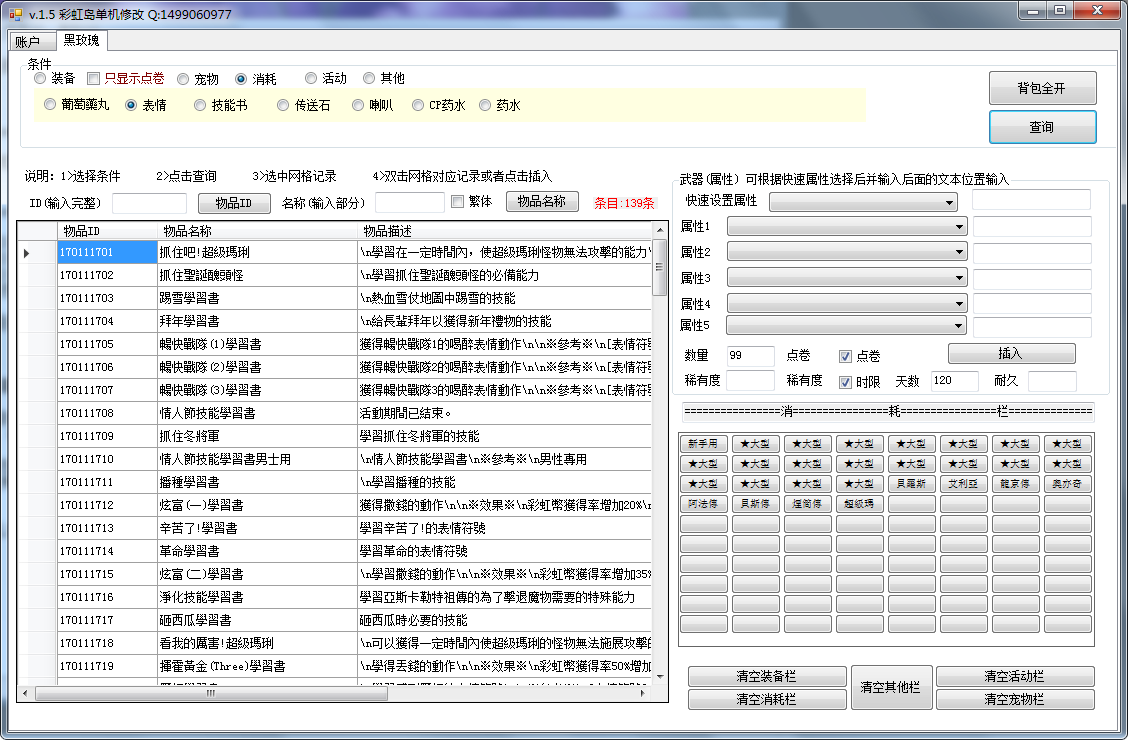Click the 物品ID search button
Image resolution: width=1128 pixels, height=740 pixels.
pos(234,204)
